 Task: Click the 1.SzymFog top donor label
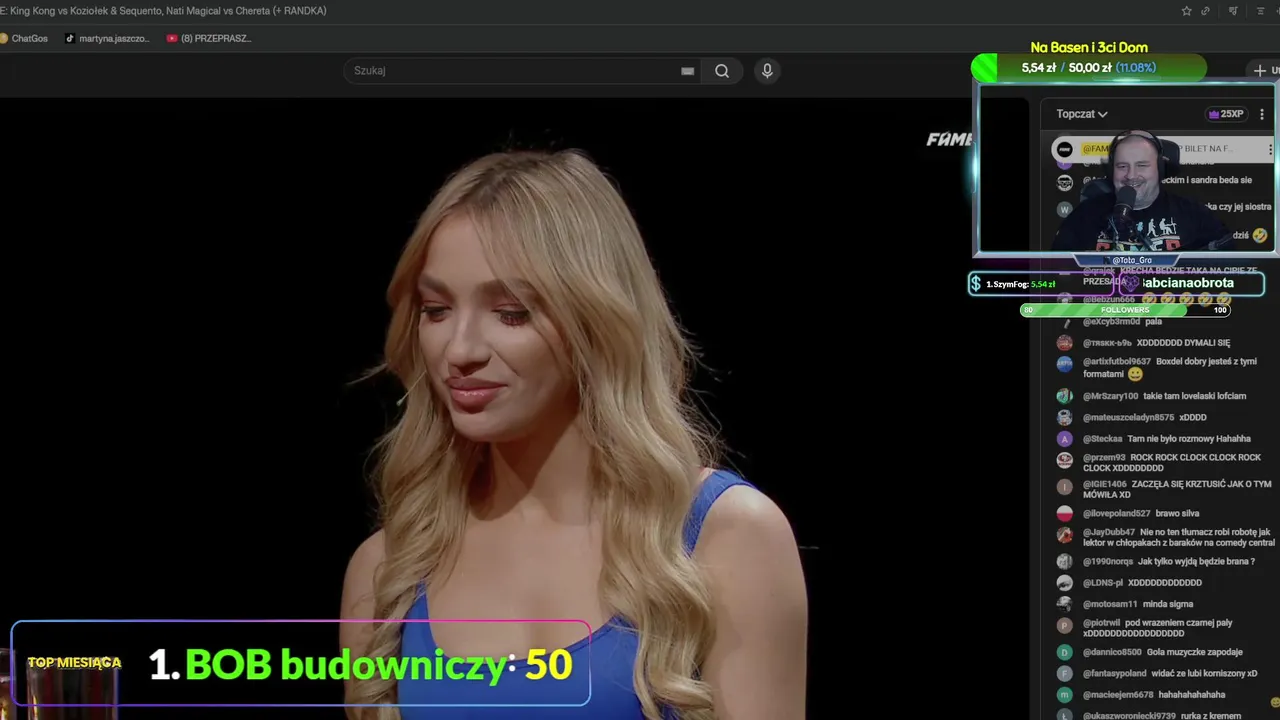coord(1020,284)
